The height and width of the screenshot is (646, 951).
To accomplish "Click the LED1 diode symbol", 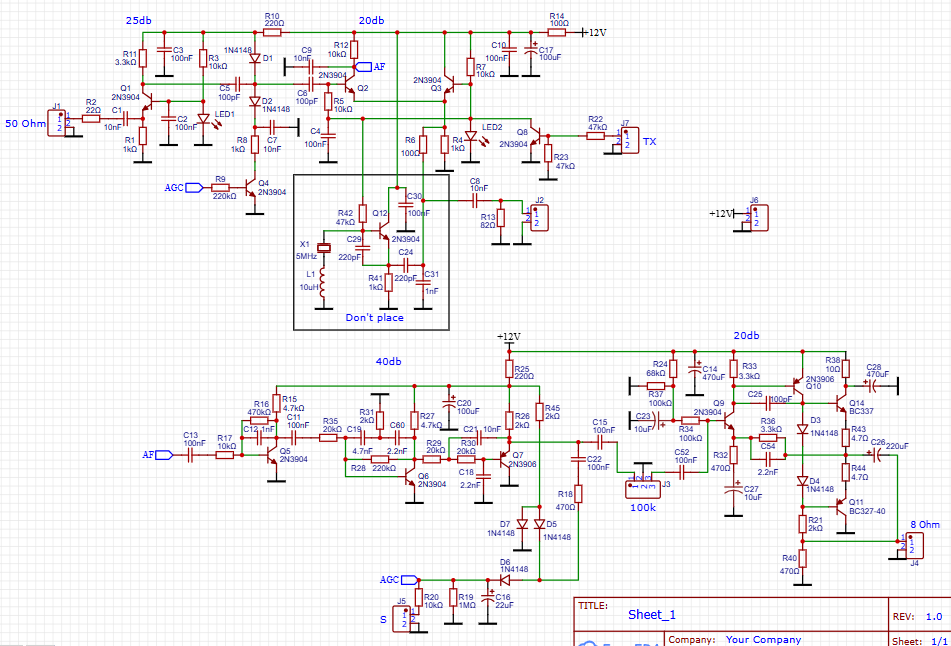I will 202,119.
